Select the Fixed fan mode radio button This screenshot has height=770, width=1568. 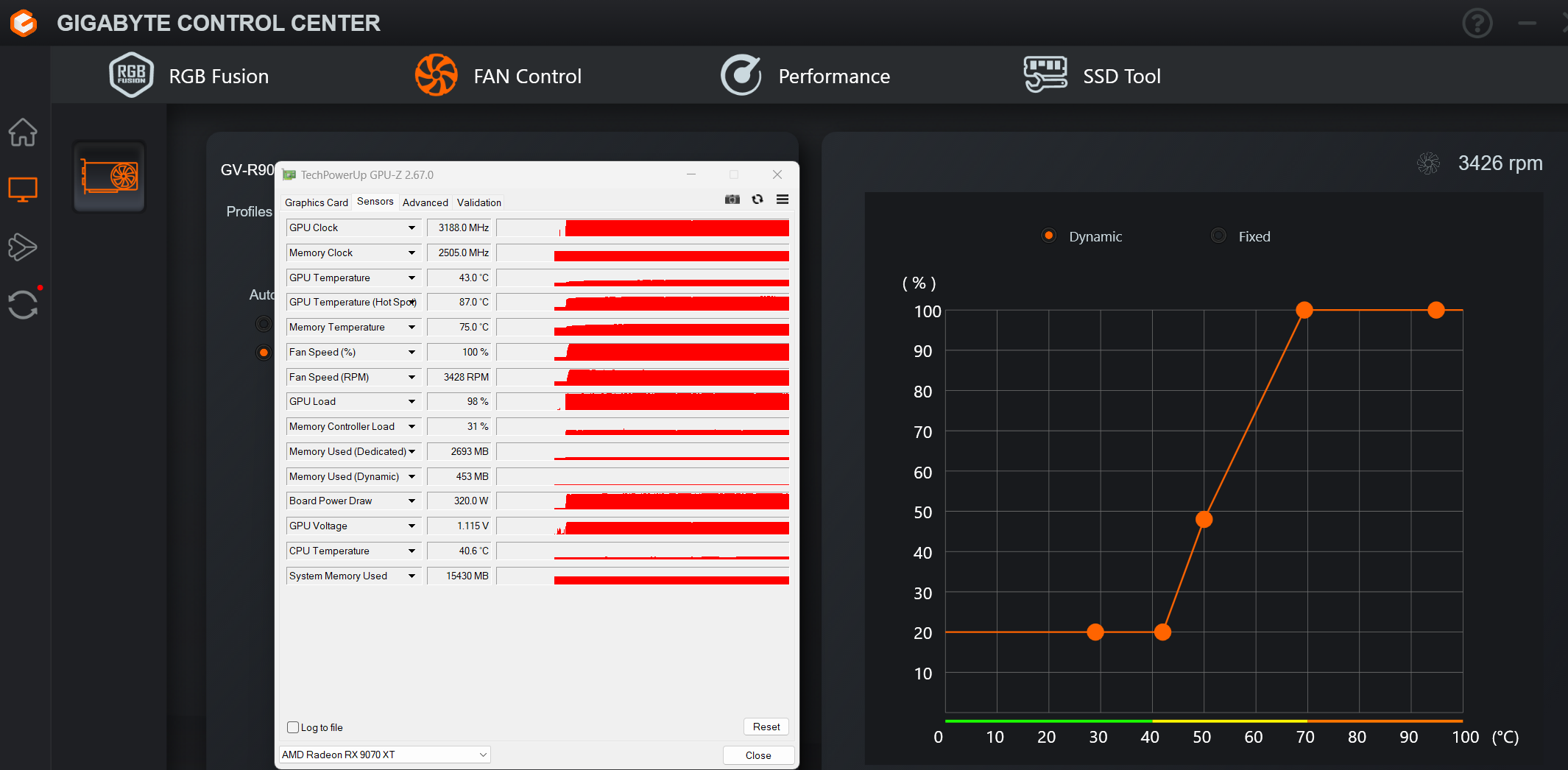(x=1218, y=236)
